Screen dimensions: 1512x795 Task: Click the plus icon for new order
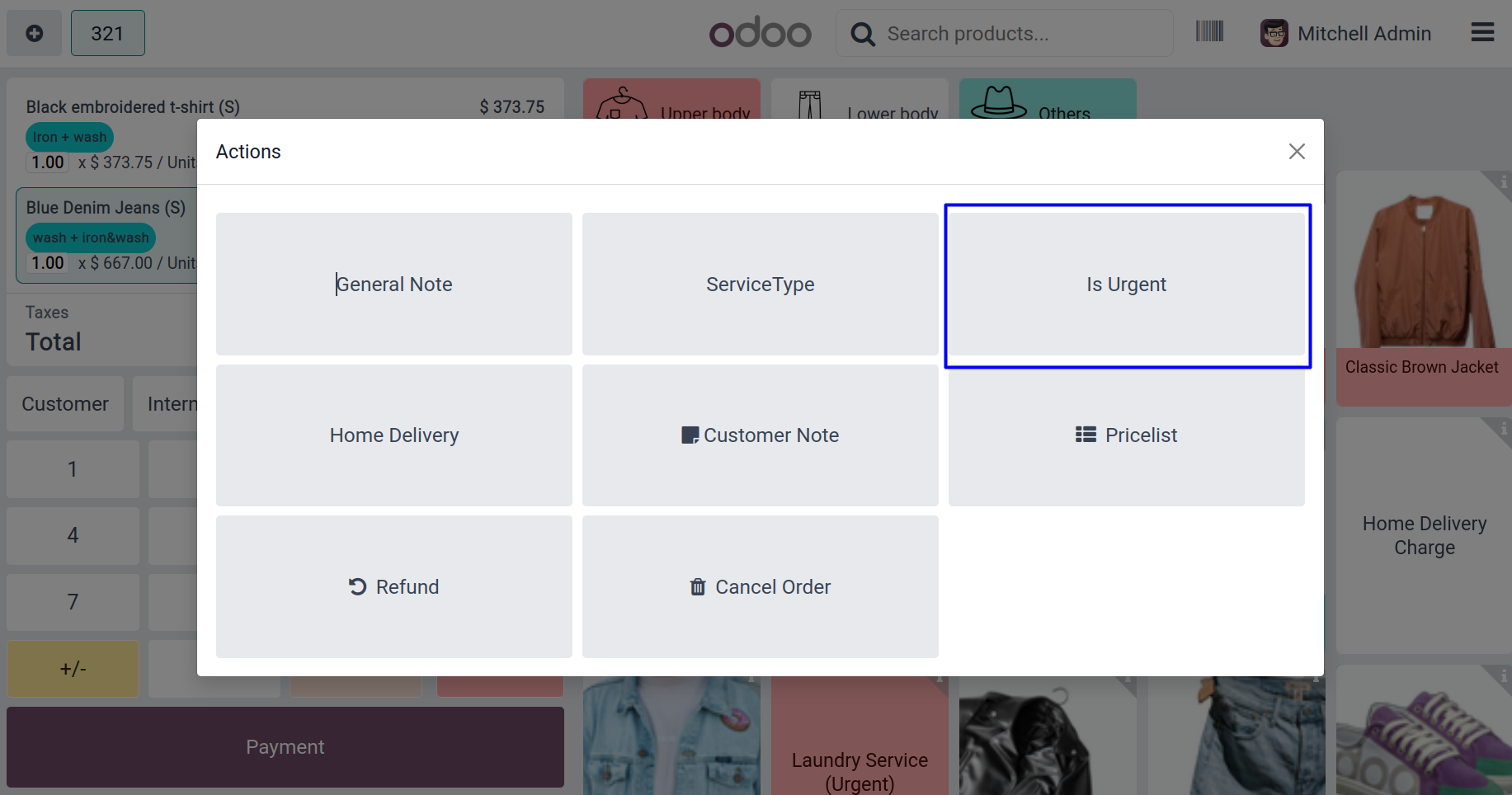pos(35,33)
